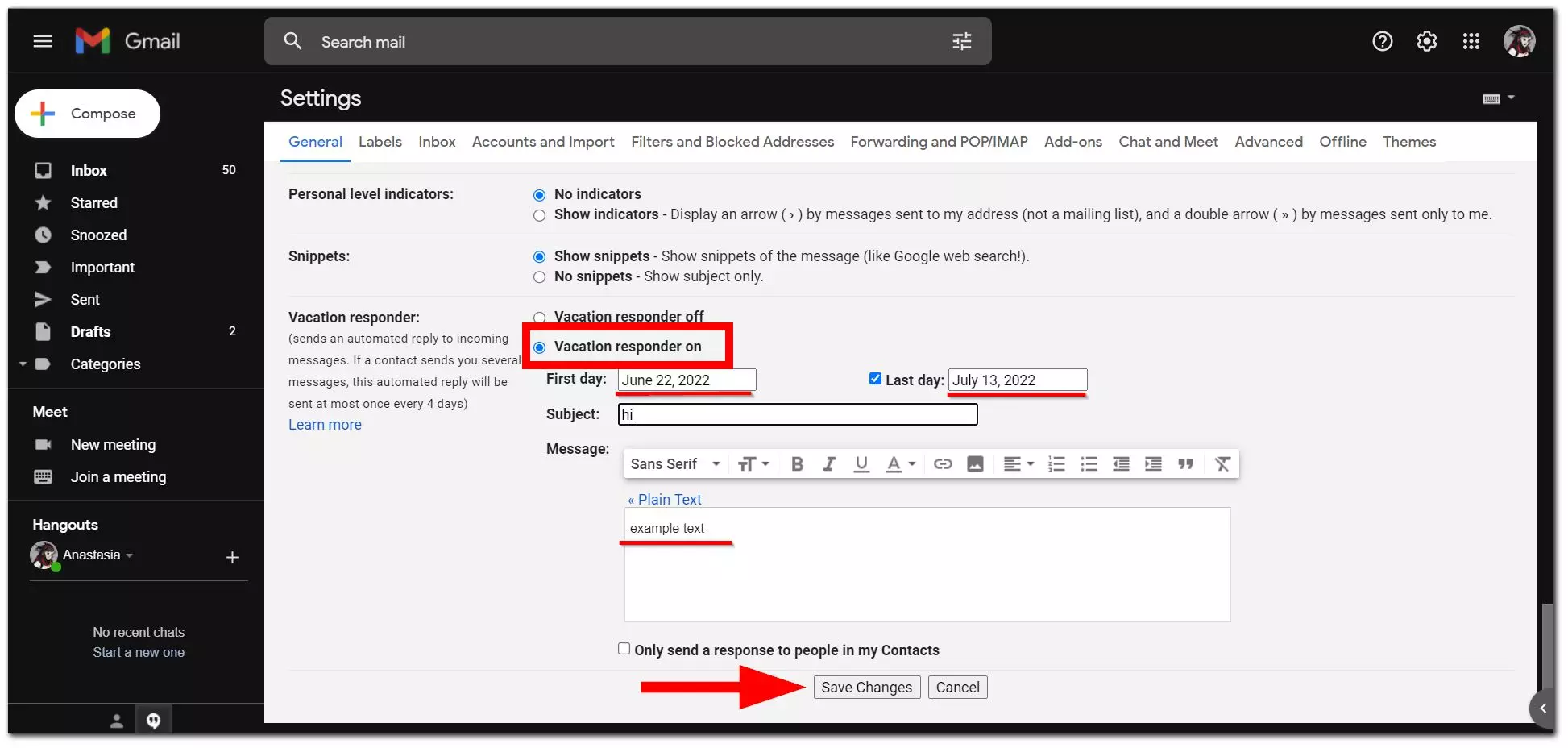Image resolution: width=1568 pixels, height=748 pixels.
Task: Open the Chat and Meet tab
Action: coord(1168,142)
